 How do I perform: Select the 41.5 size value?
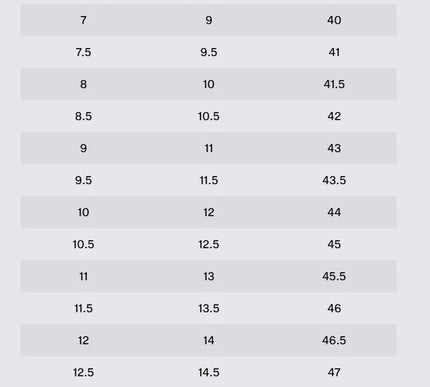334,84
